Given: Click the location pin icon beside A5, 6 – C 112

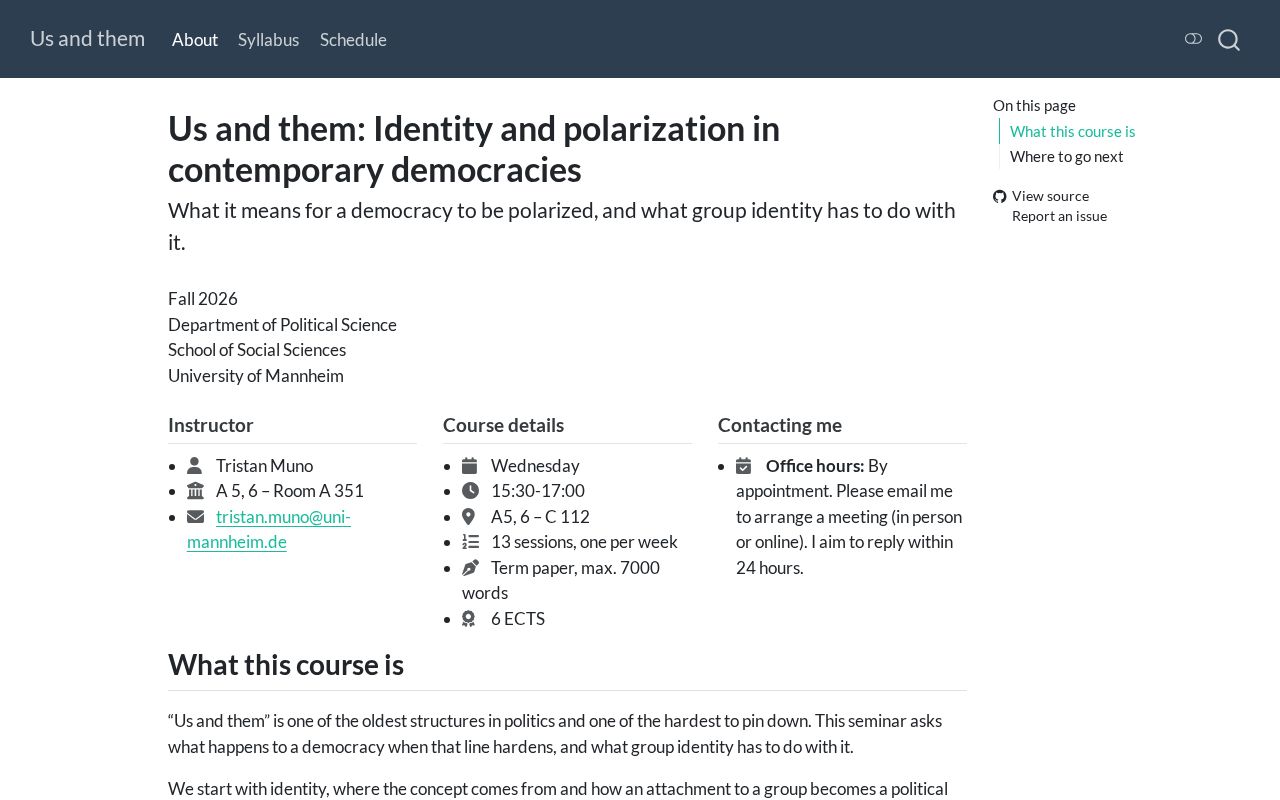Looking at the screenshot, I should click(468, 517).
